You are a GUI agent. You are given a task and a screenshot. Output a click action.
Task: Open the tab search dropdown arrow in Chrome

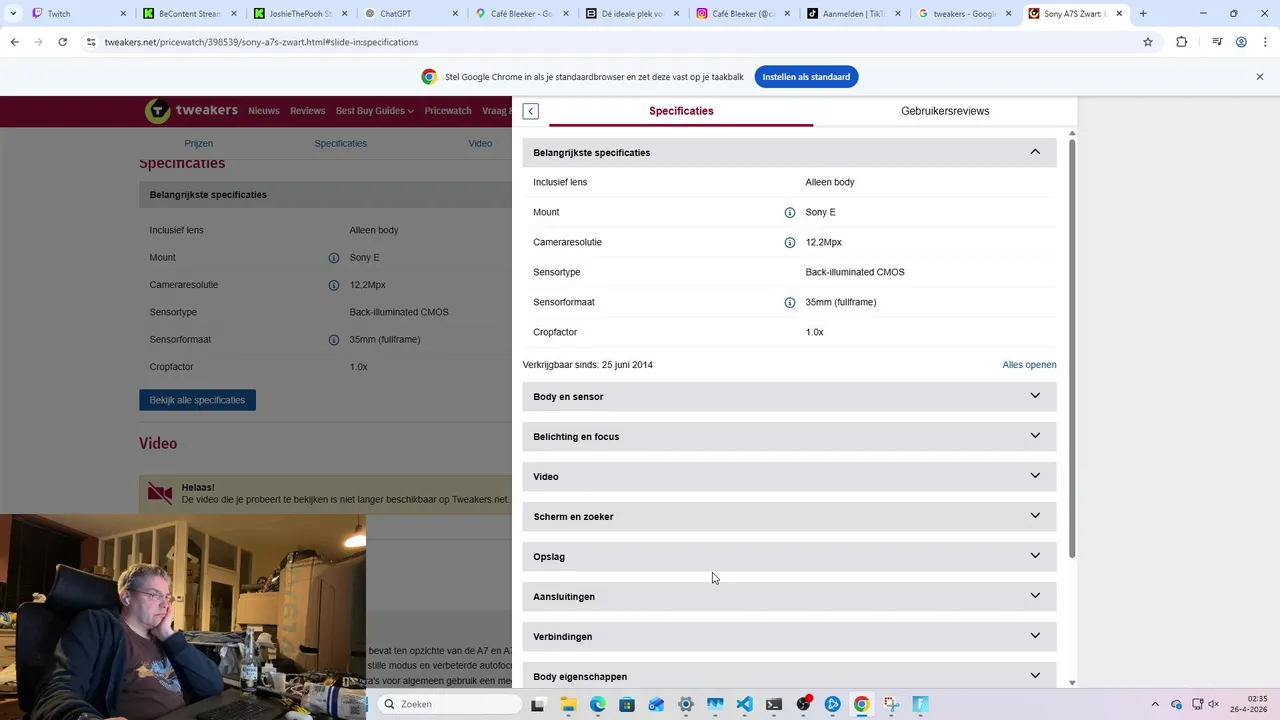coord(13,14)
